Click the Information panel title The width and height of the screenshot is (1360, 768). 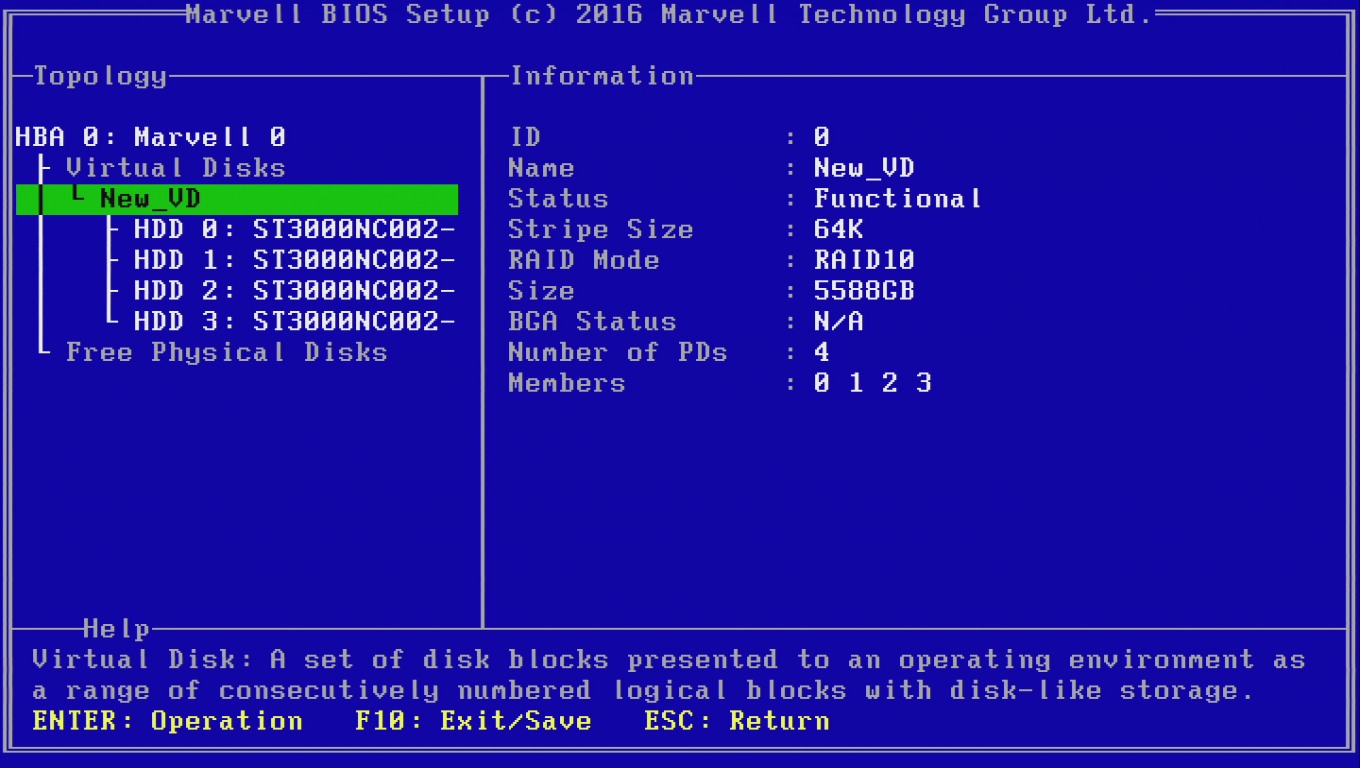(602, 76)
